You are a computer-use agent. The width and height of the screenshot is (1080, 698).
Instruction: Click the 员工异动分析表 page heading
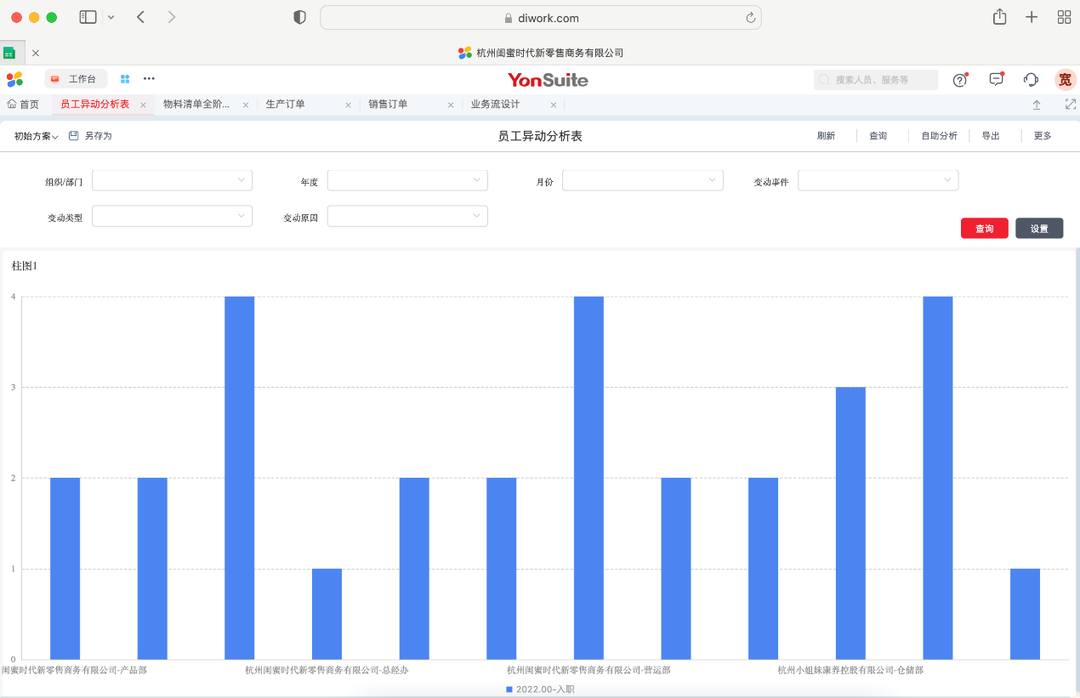pos(540,136)
